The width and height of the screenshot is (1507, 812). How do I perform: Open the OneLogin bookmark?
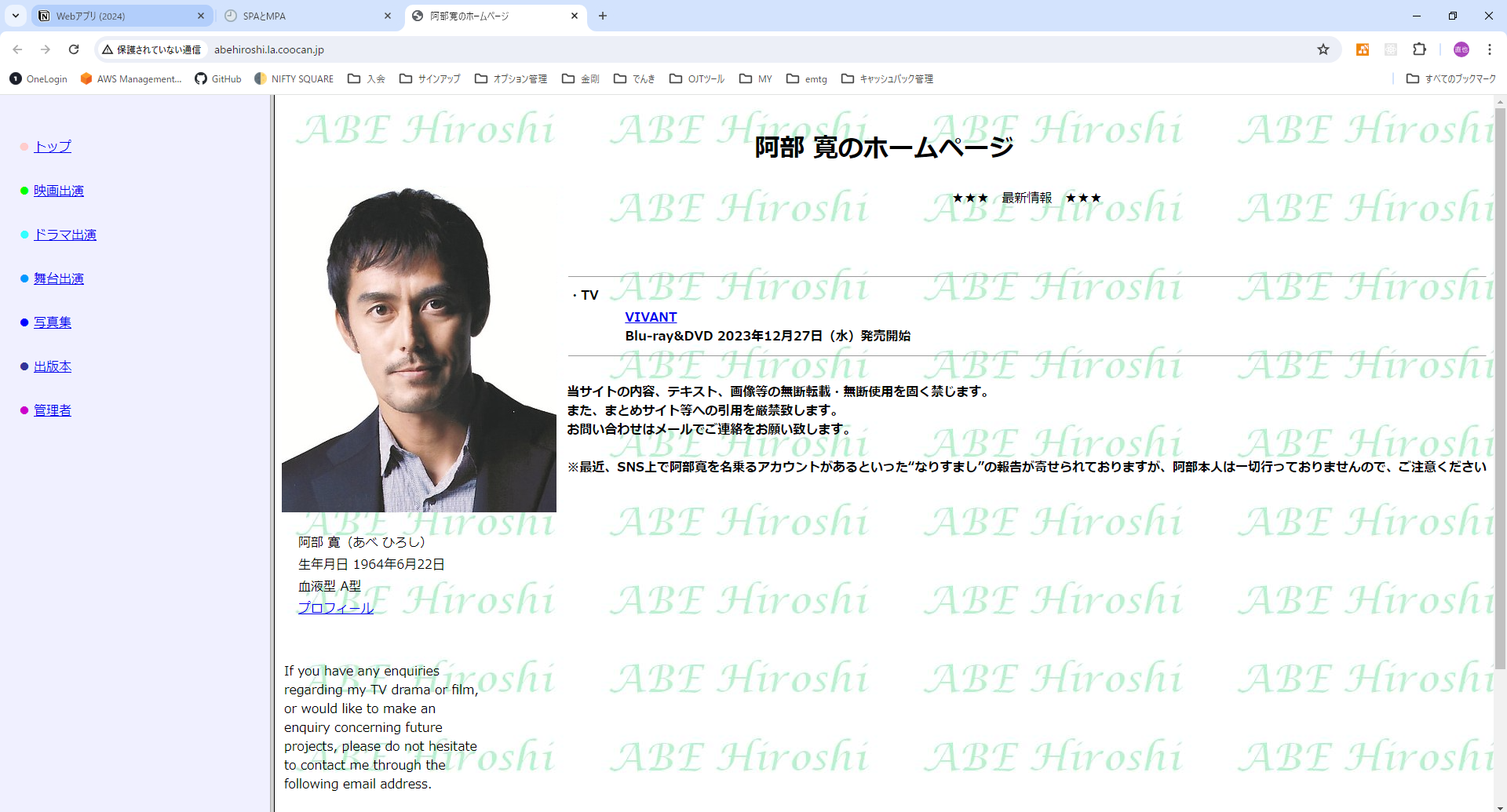point(38,78)
